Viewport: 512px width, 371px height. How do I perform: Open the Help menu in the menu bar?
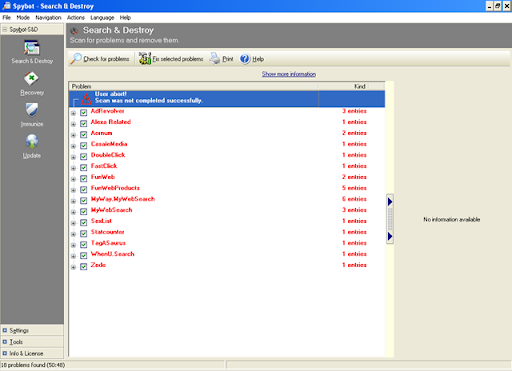click(125, 17)
